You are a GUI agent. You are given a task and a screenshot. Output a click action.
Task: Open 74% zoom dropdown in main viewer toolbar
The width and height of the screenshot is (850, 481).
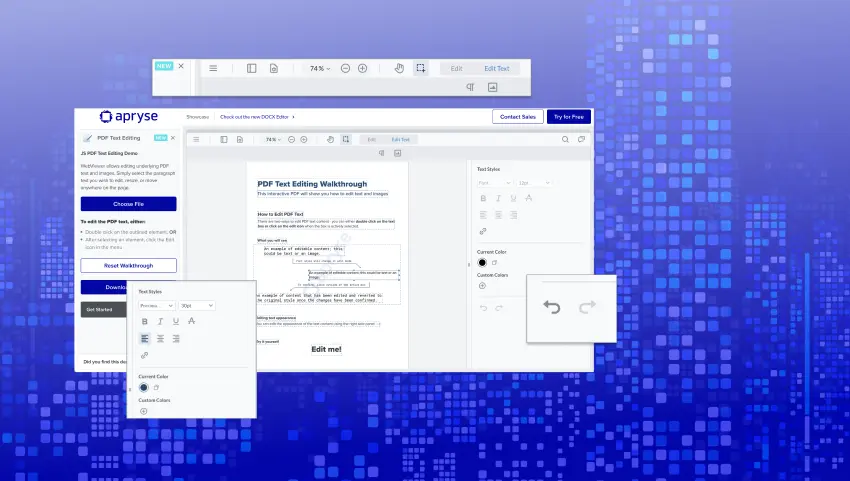273,139
